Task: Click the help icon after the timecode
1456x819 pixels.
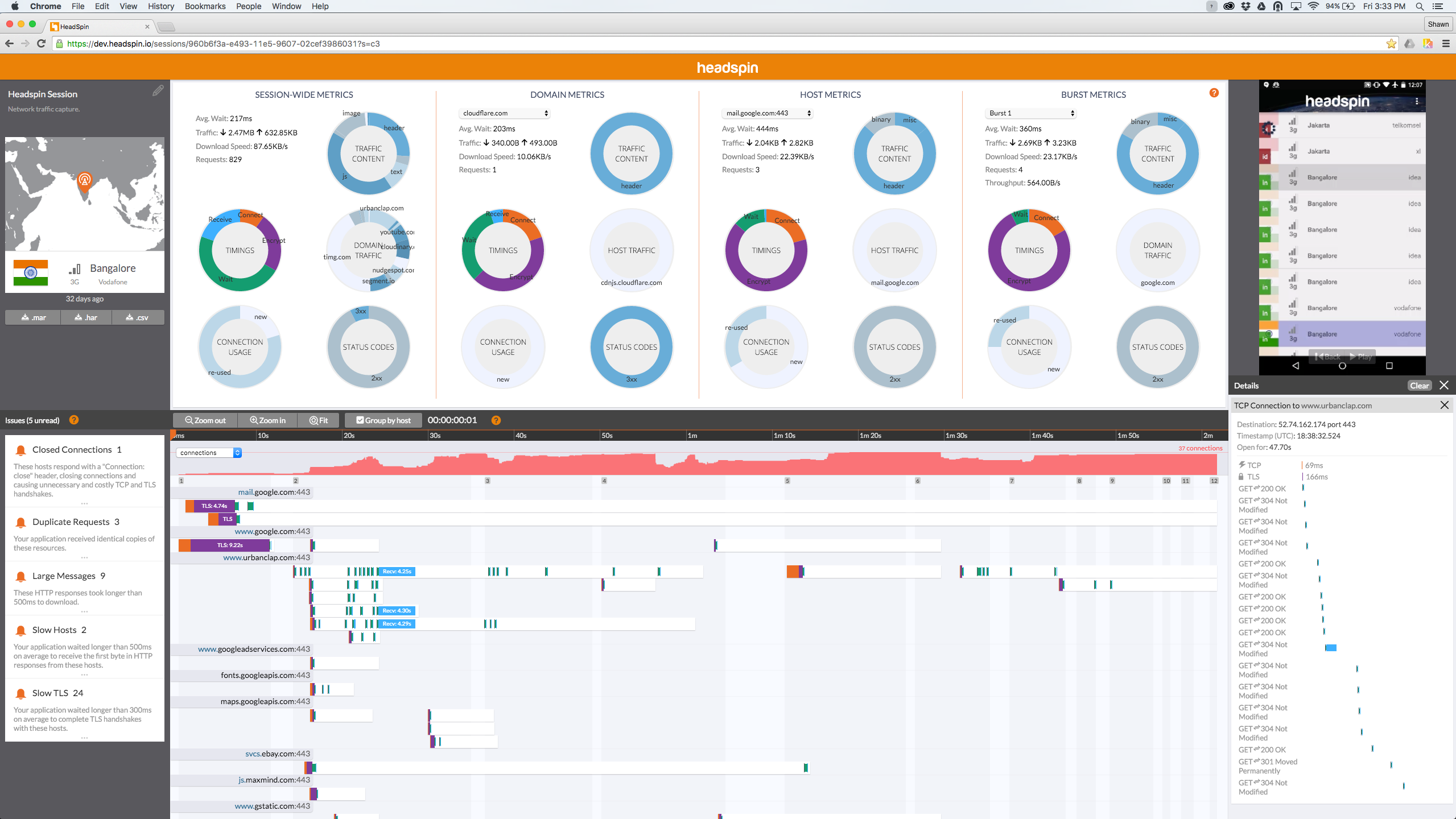Action: 496,420
